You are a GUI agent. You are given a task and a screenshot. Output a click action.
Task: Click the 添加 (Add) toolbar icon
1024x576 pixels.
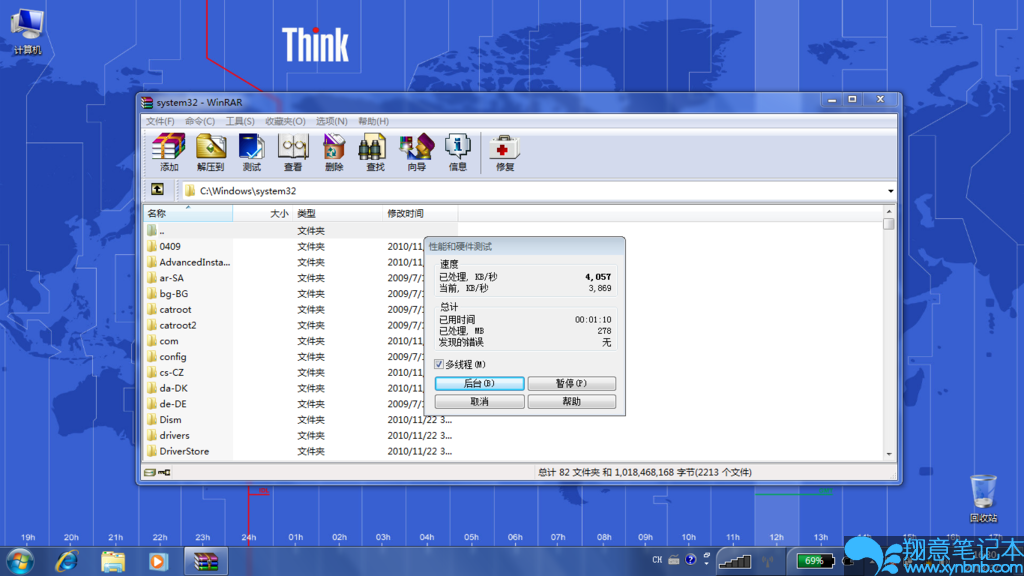(x=168, y=152)
